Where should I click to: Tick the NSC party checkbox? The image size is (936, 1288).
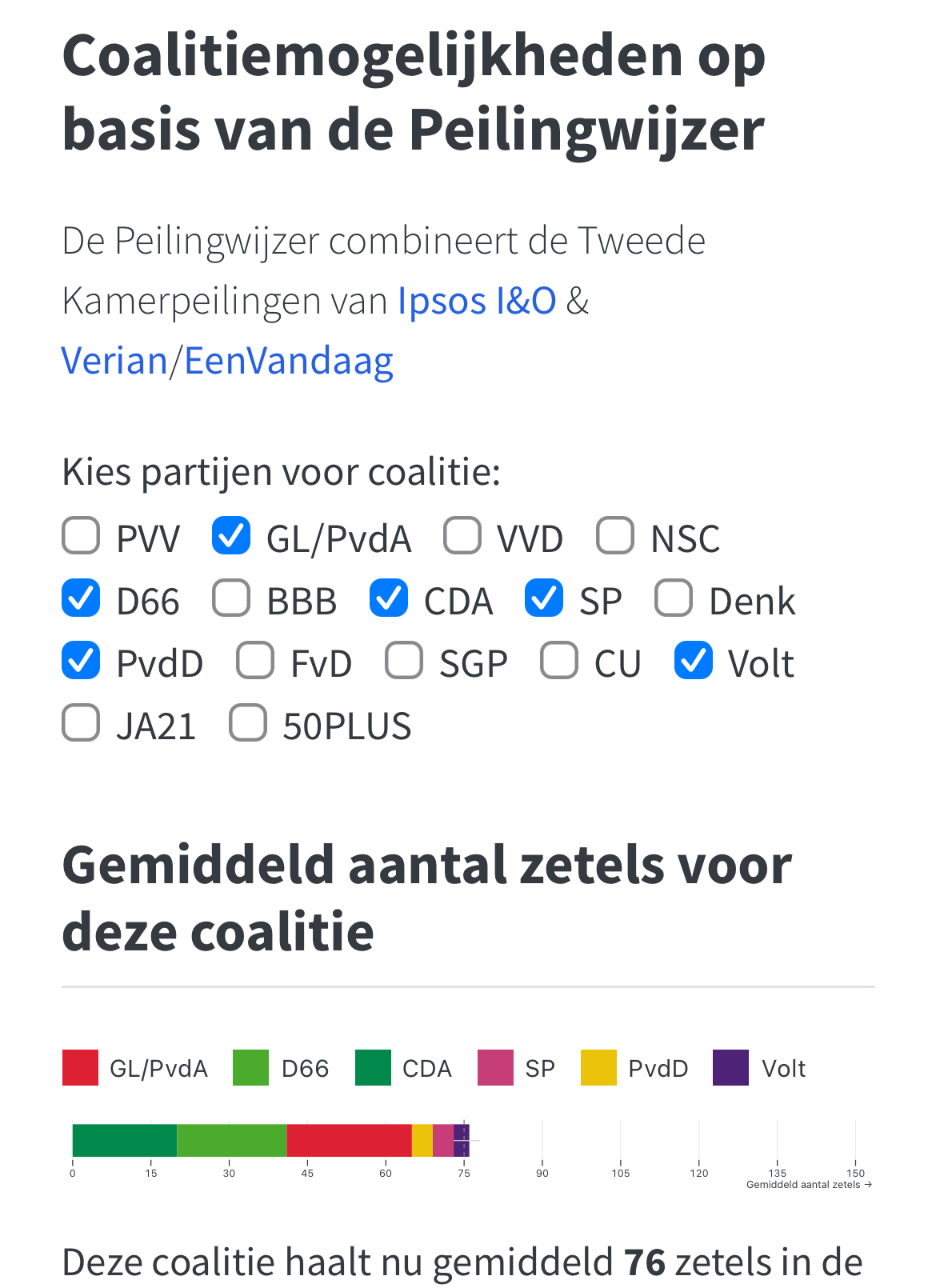click(615, 536)
